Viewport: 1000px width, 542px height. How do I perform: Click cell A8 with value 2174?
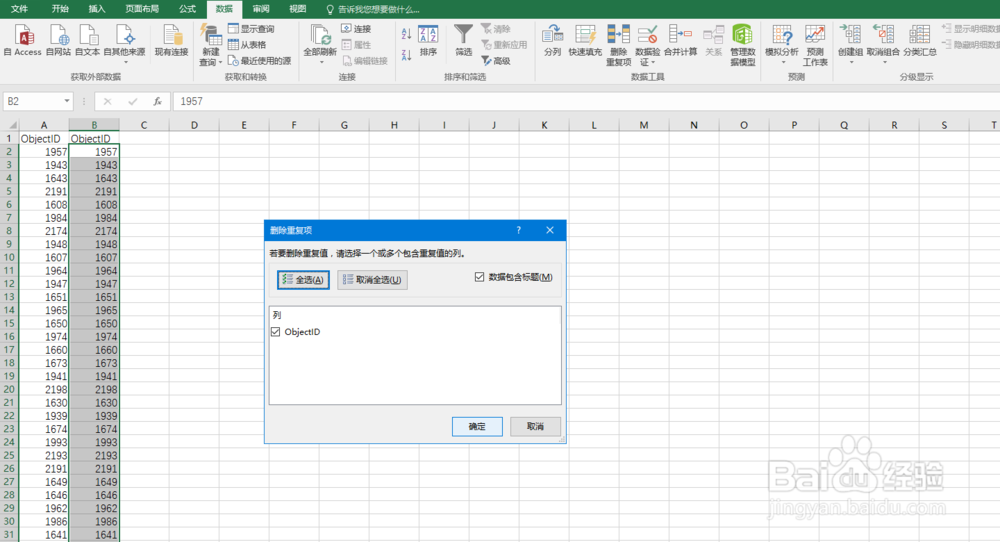44,231
